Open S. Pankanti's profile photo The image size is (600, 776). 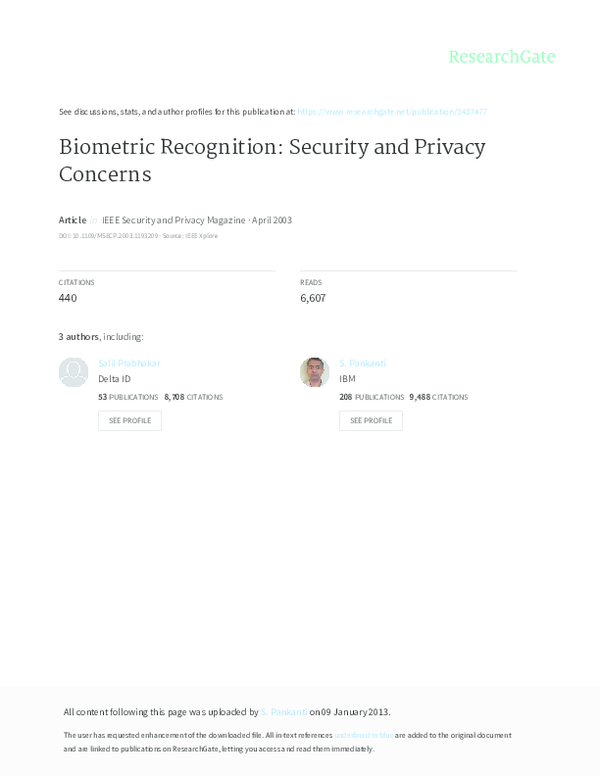coord(314,372)
